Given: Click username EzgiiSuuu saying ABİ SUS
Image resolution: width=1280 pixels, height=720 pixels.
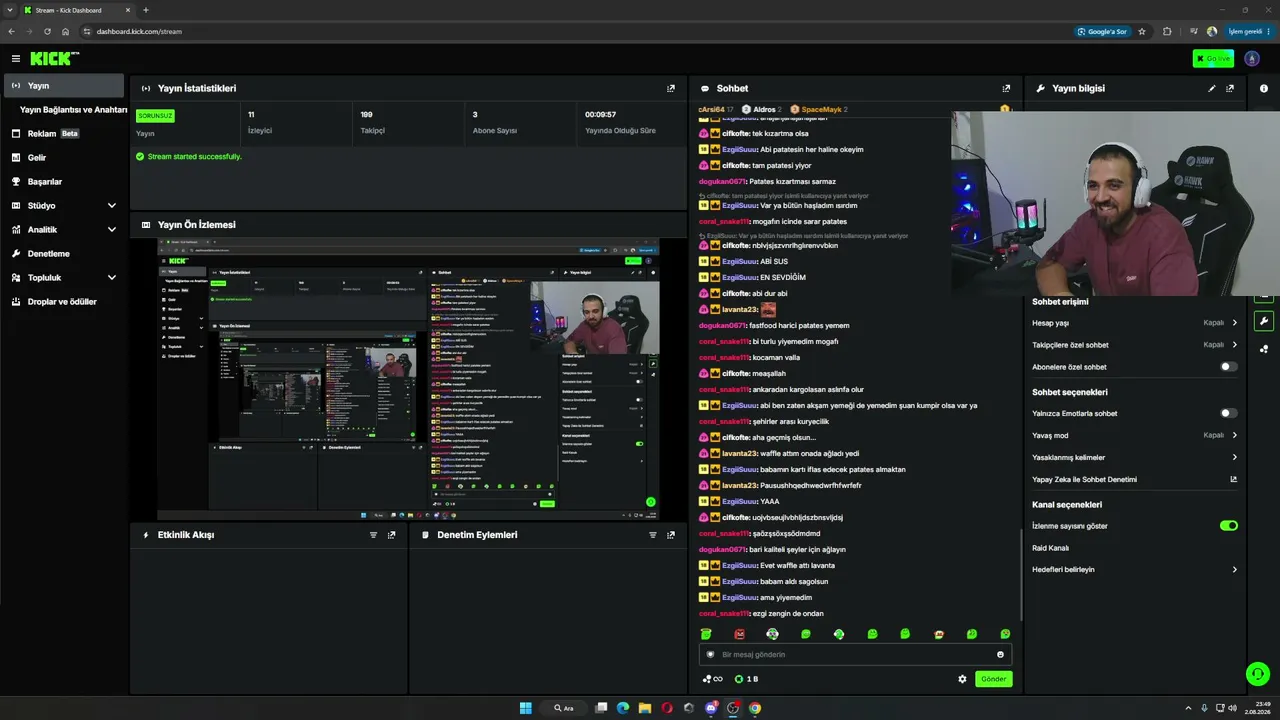Looking at the screenshot, I should [740, 261].
